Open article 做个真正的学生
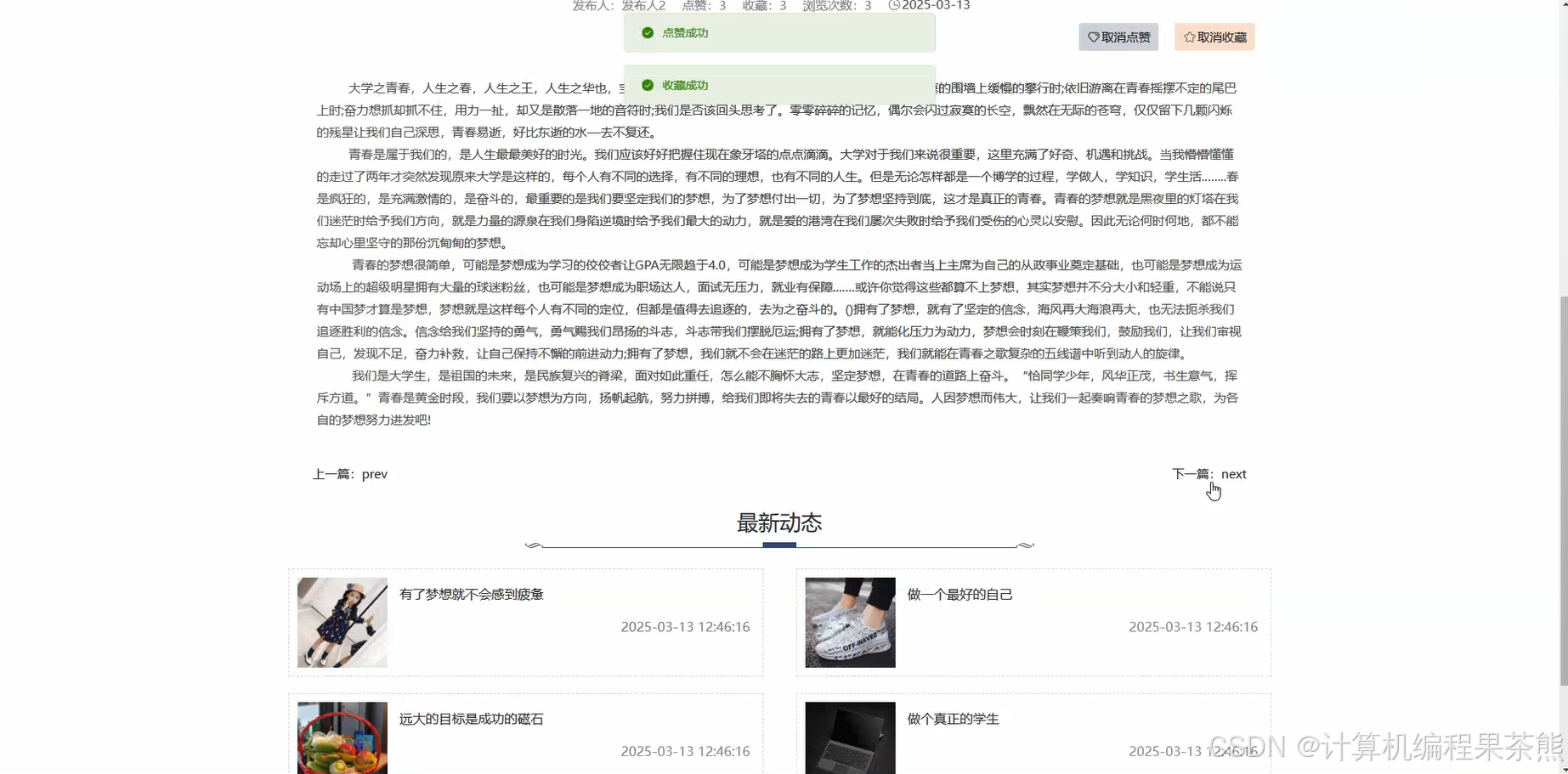The height and width of the screenshot is (774, 1568). click(x=954, y=719)
